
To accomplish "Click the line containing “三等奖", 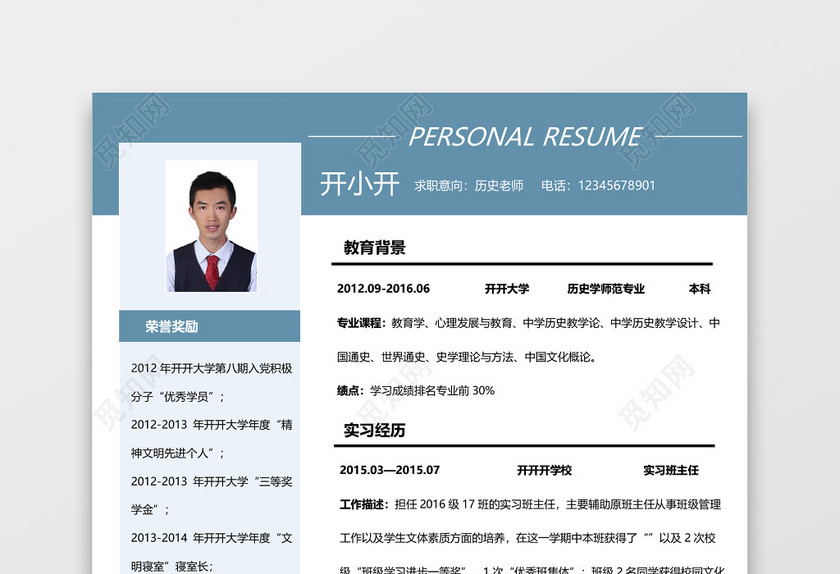I will [212, 481].
